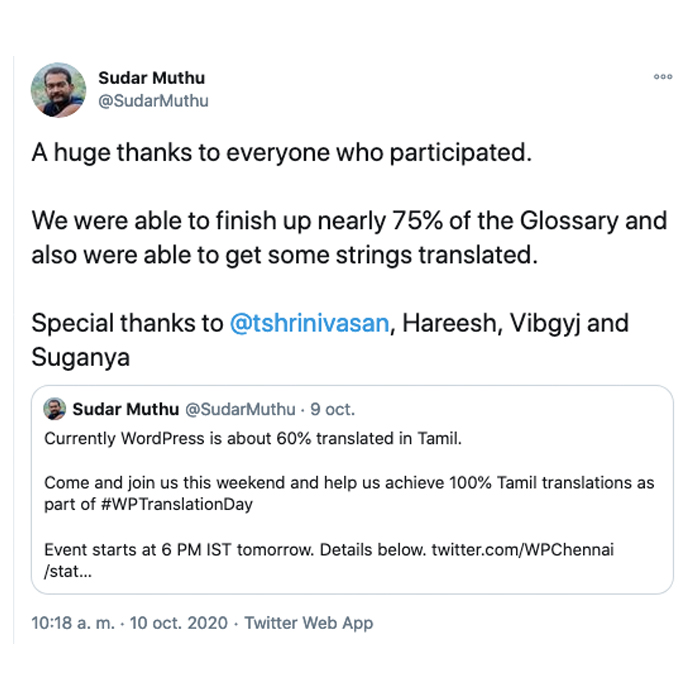Click the 'nearly 75% of the Glossary' paragraph

349,238
